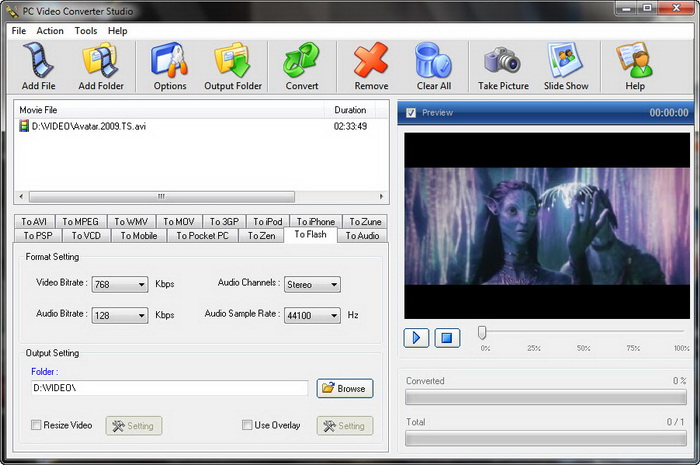Expand the Video Bitrate dropdown

click(141, 285)
